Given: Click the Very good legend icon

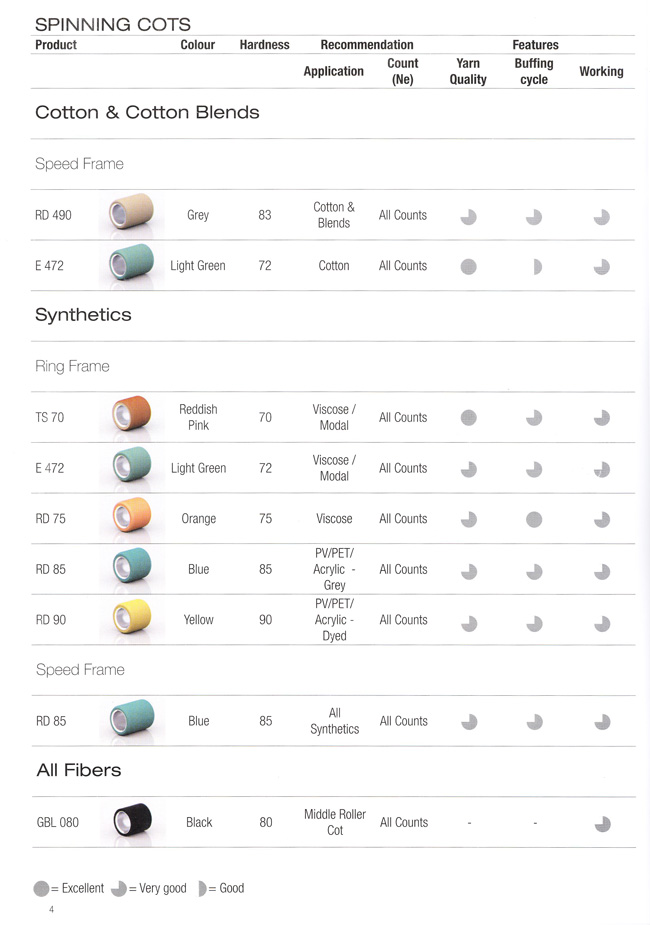Looking at the screenshot, I should pyautogui.click(x=119, y=888).
